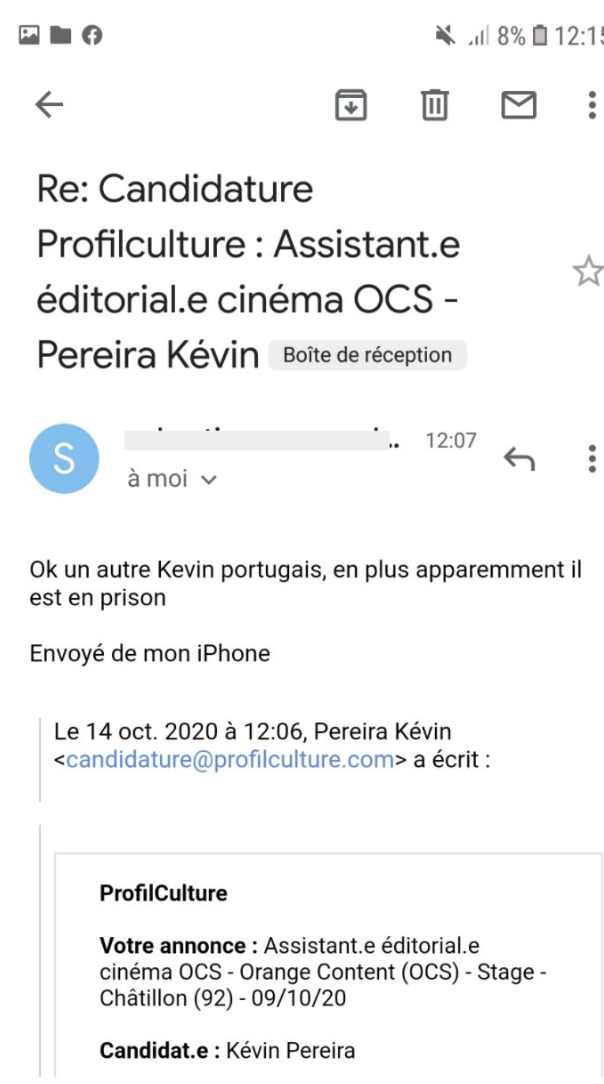Archive this email conversation
604x1084 pixels.
pyautogui.click(x=350, y=104)
